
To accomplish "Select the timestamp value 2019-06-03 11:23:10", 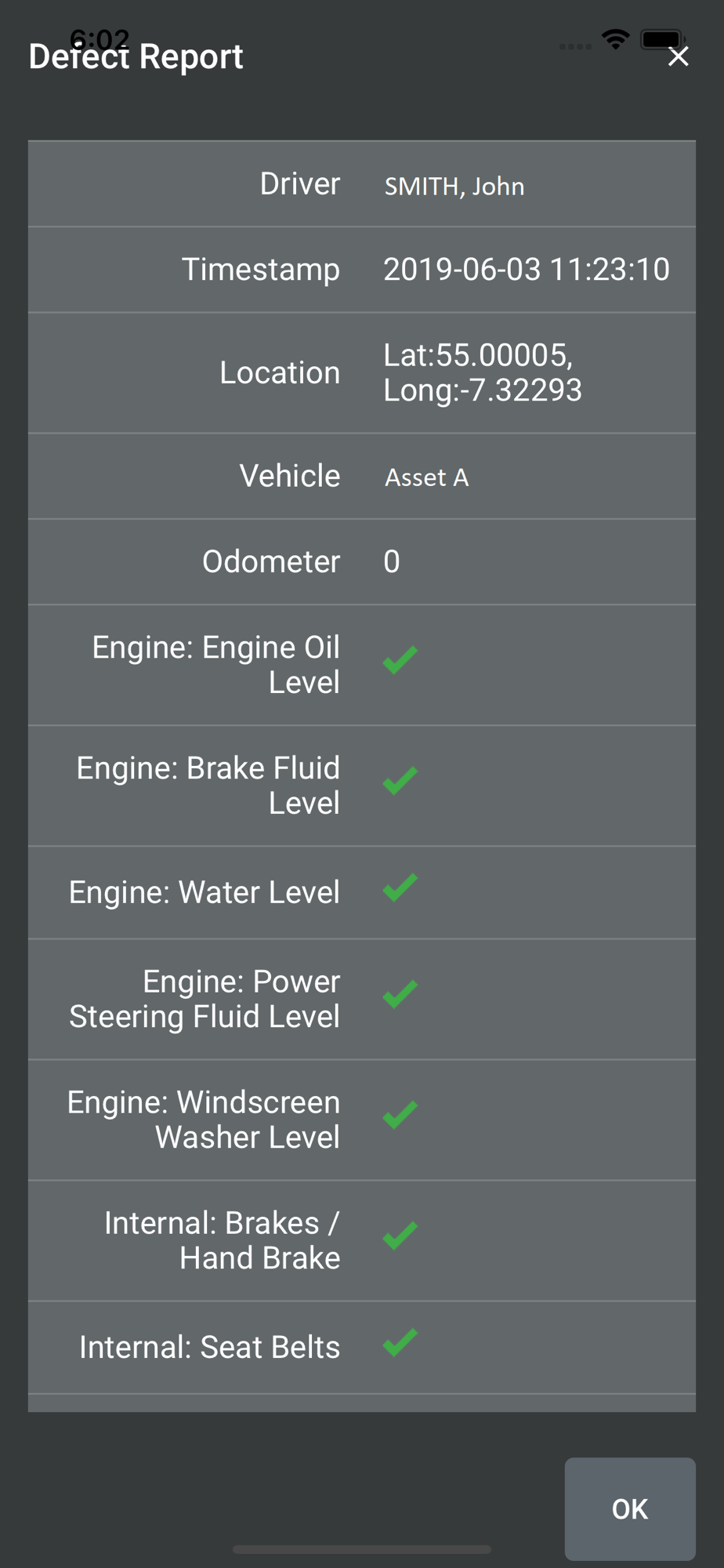I will click(527, 270).
